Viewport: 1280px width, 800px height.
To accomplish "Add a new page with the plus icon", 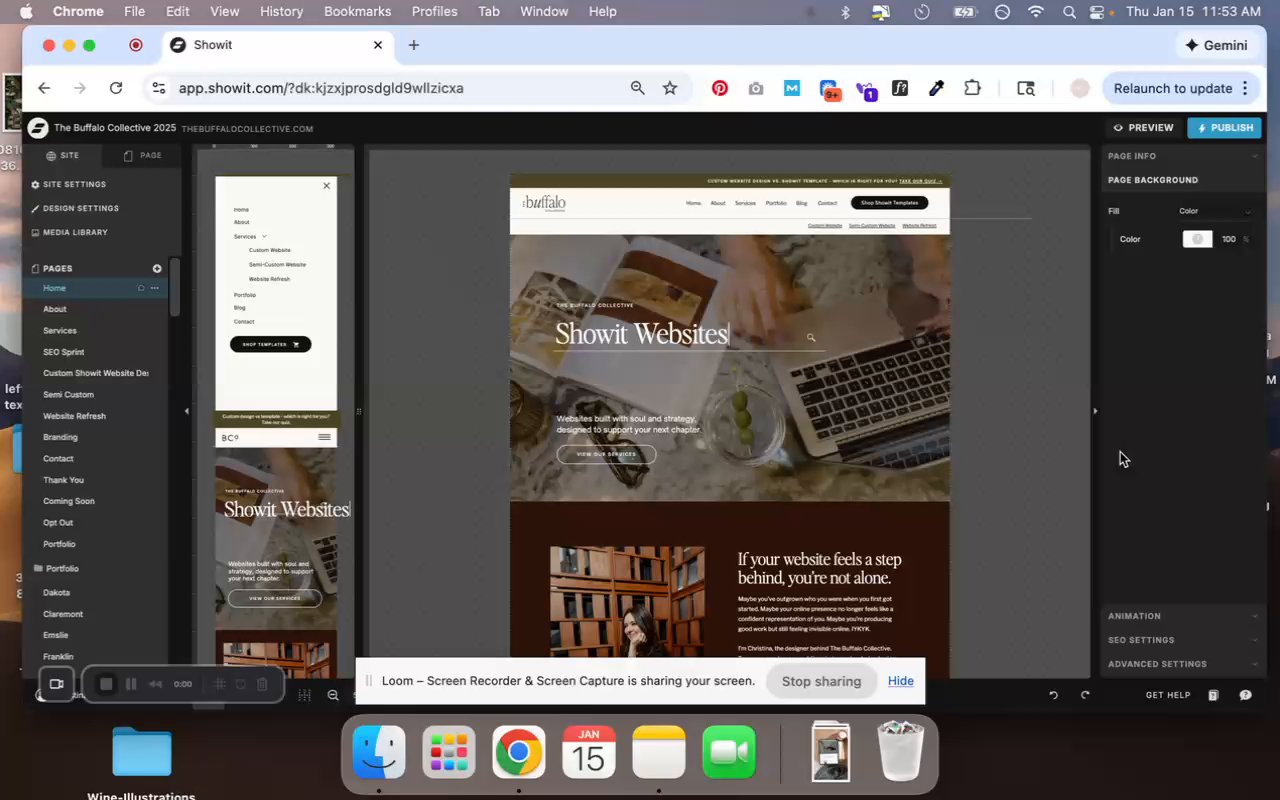I will click(x=157, y=268).
